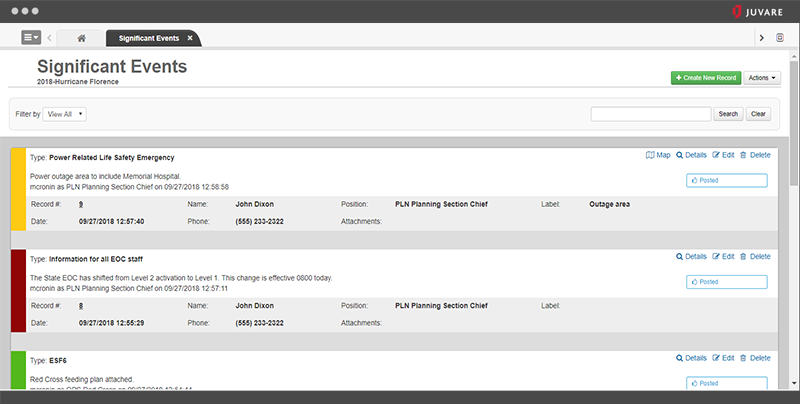View Details of Power Related Life Safety record
The width and height of the screenshot is (800, 404).
point(691,155)
